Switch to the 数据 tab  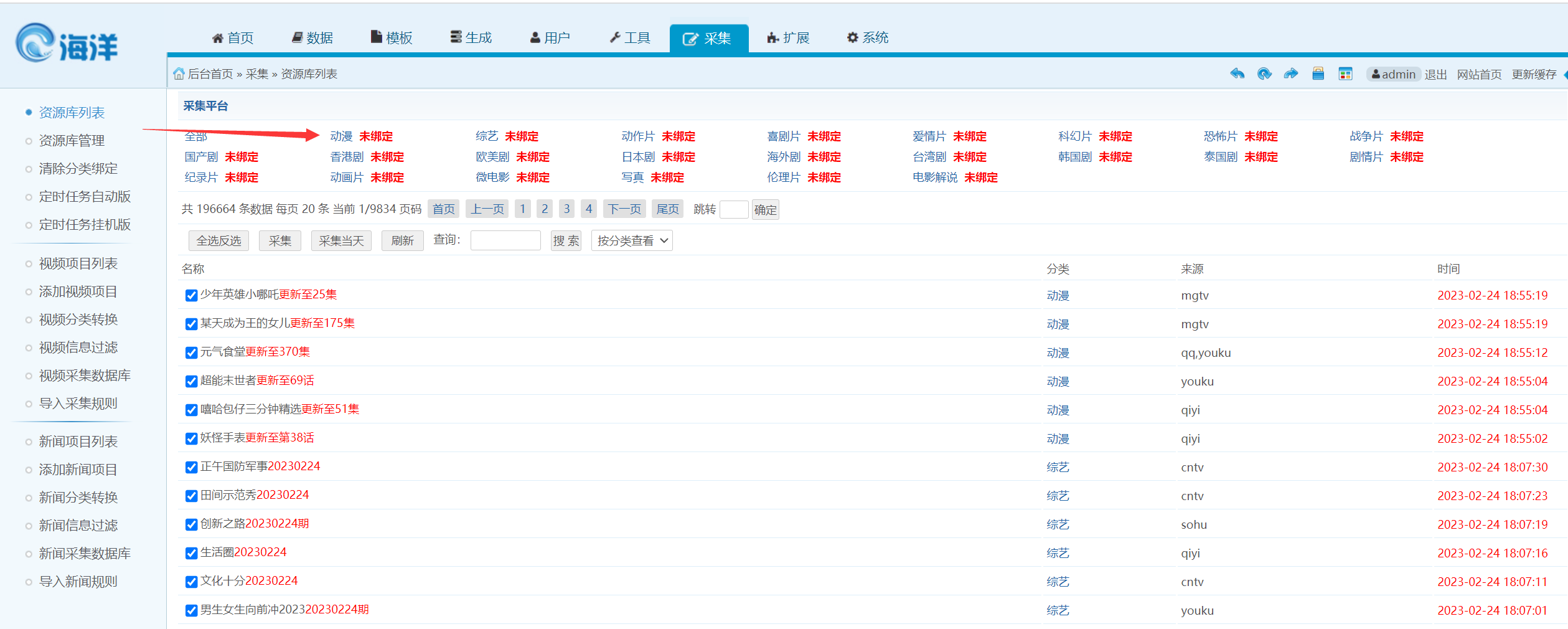pyautogui.click(x=312, y=38)
